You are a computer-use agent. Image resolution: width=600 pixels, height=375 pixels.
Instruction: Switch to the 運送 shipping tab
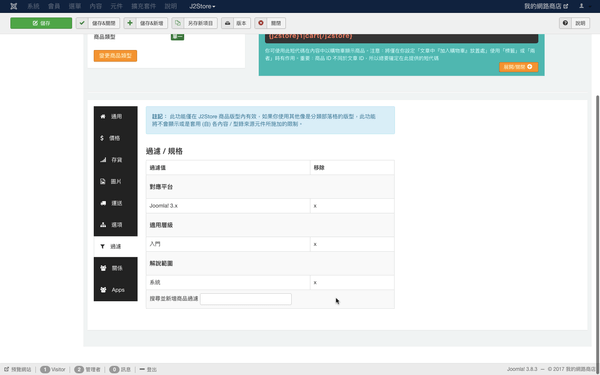pos(116,203)
